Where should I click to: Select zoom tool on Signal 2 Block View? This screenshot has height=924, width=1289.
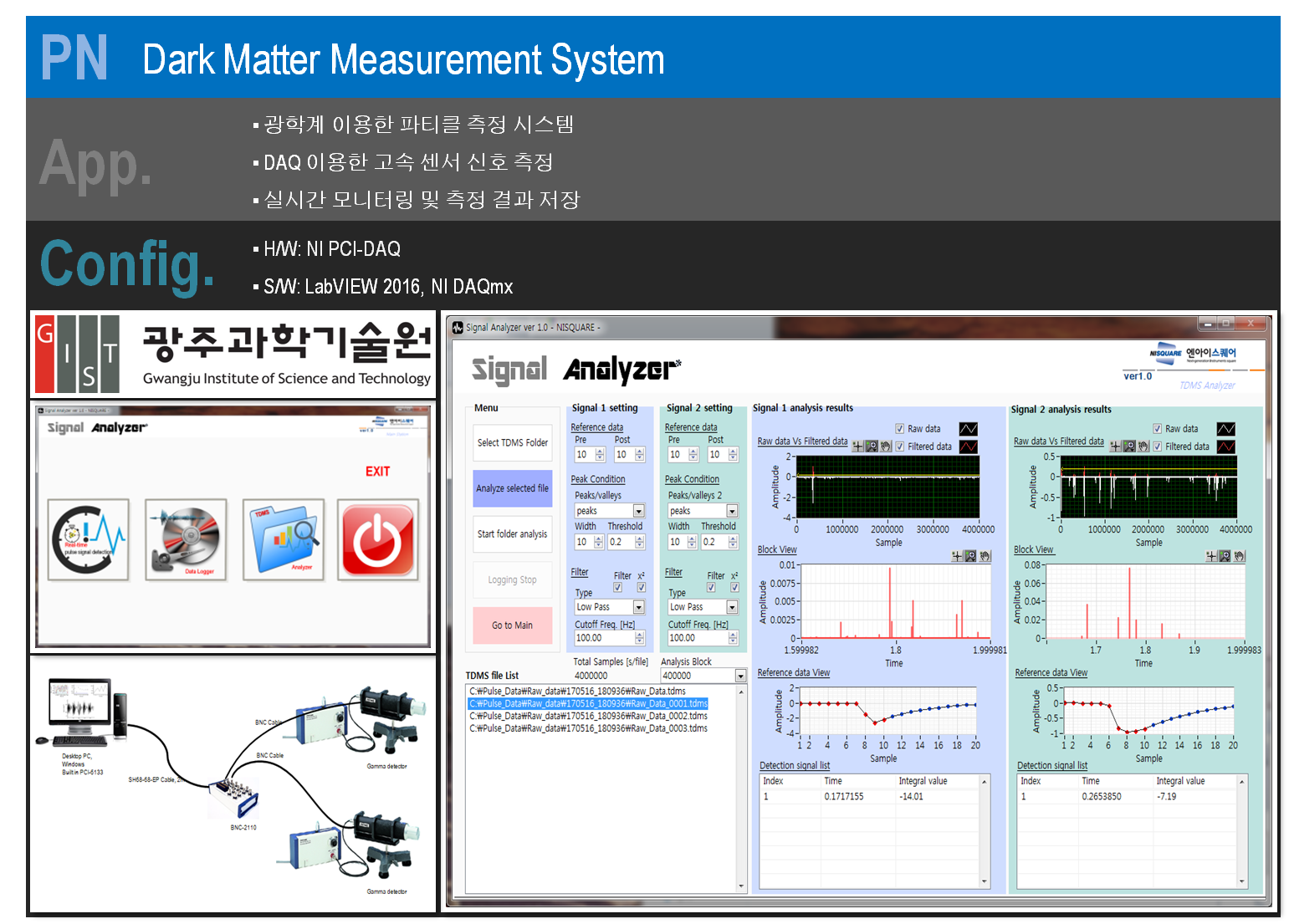tap(1225, 556)
